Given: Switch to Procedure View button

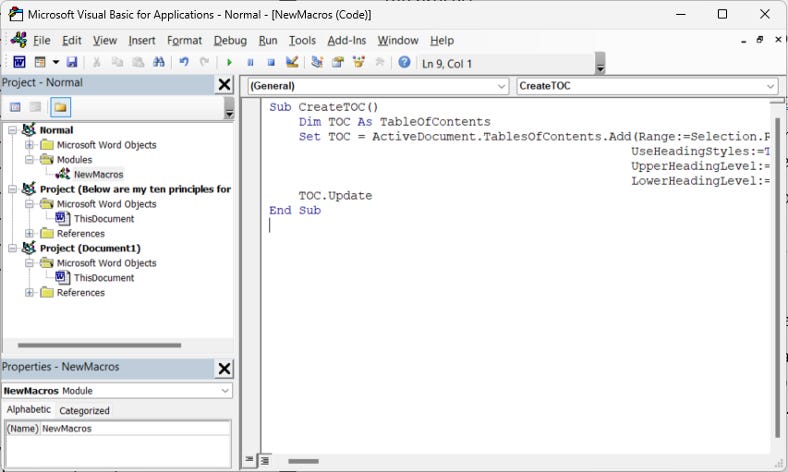Looking at the screenshot, I should coord(249,459).
